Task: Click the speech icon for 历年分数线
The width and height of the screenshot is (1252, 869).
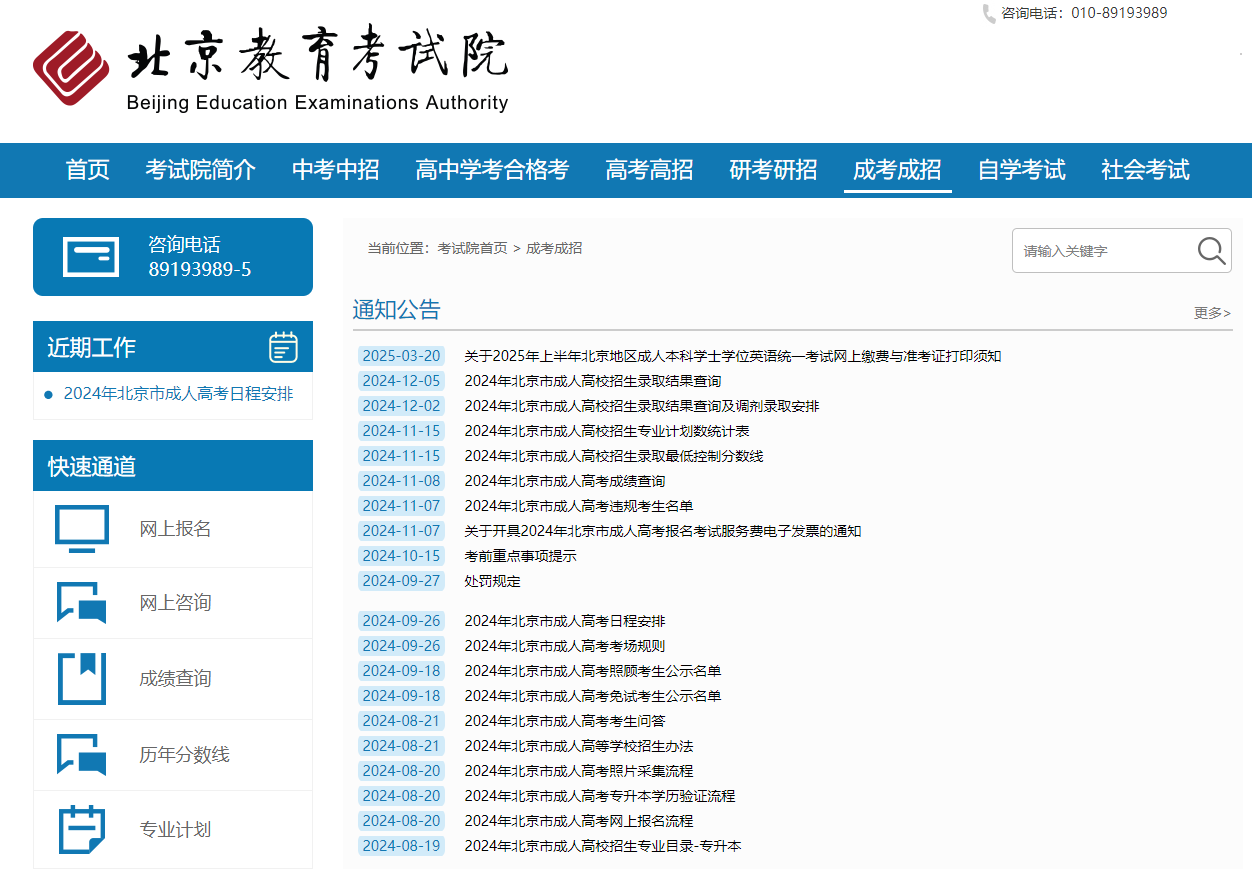Action: [x=82, y=755]
